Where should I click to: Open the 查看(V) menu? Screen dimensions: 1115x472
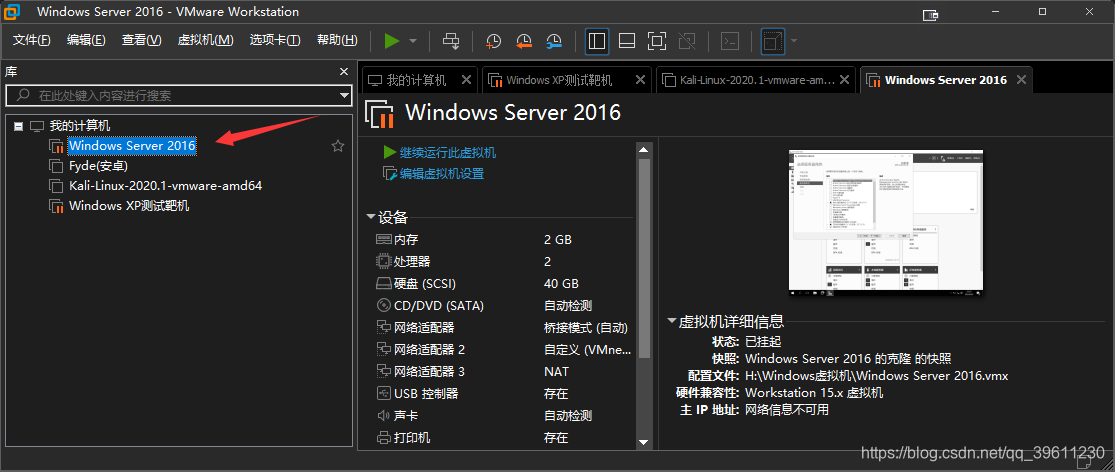(142, 40)
